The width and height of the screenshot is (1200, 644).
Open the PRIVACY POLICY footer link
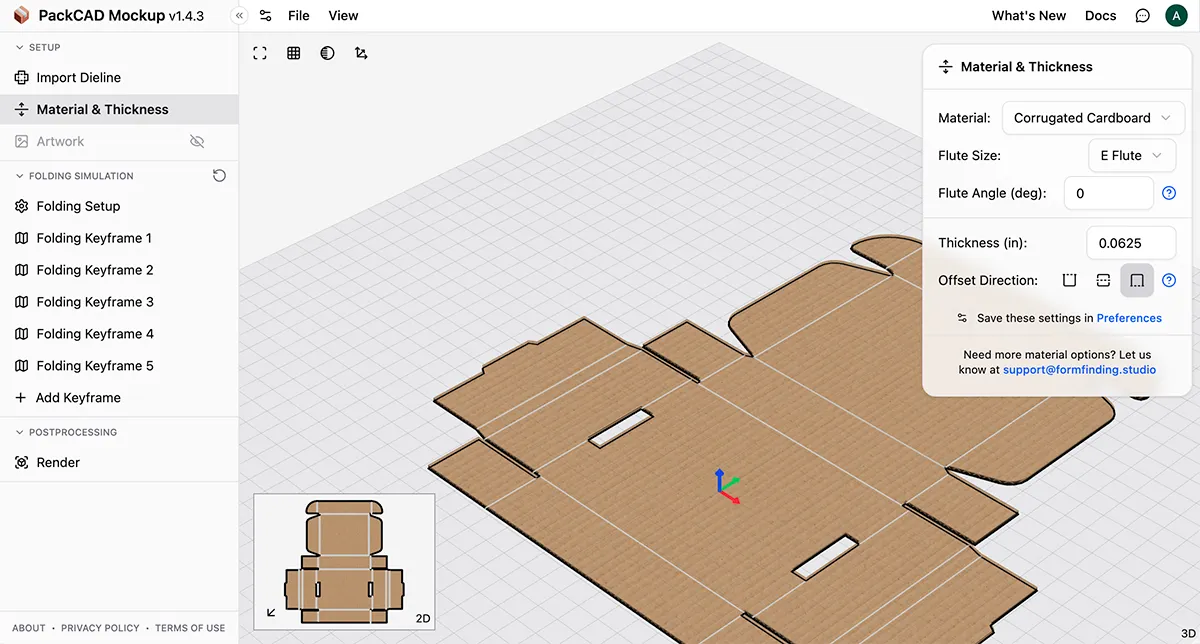100,628
